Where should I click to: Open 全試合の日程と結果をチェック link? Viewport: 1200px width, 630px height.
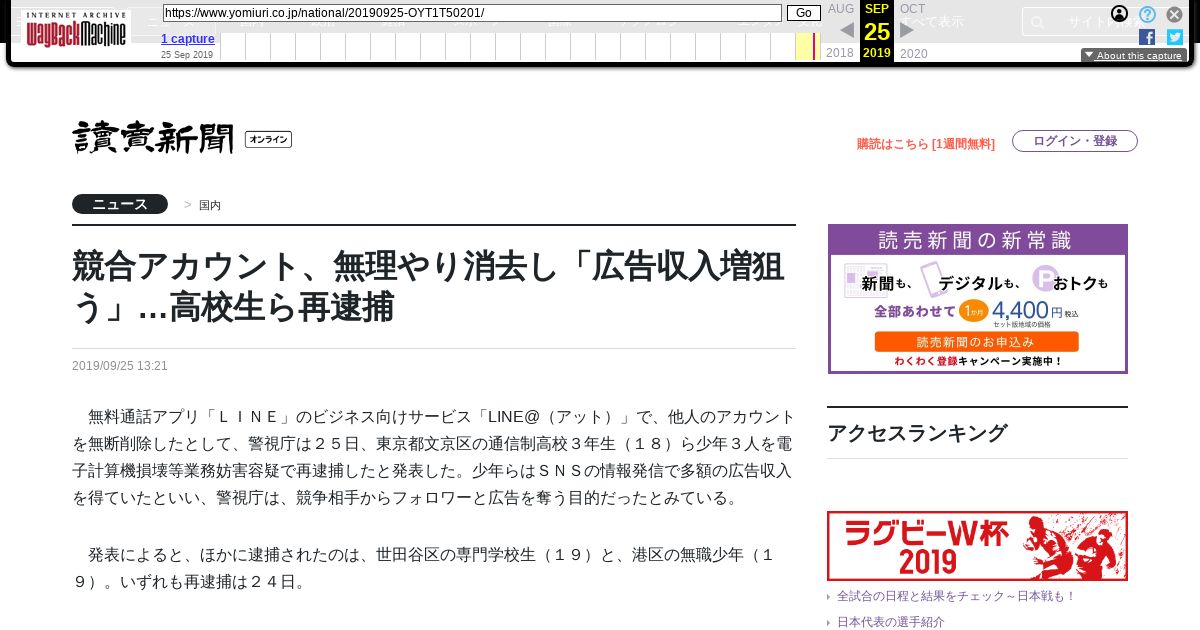click(x=956, y=596)
